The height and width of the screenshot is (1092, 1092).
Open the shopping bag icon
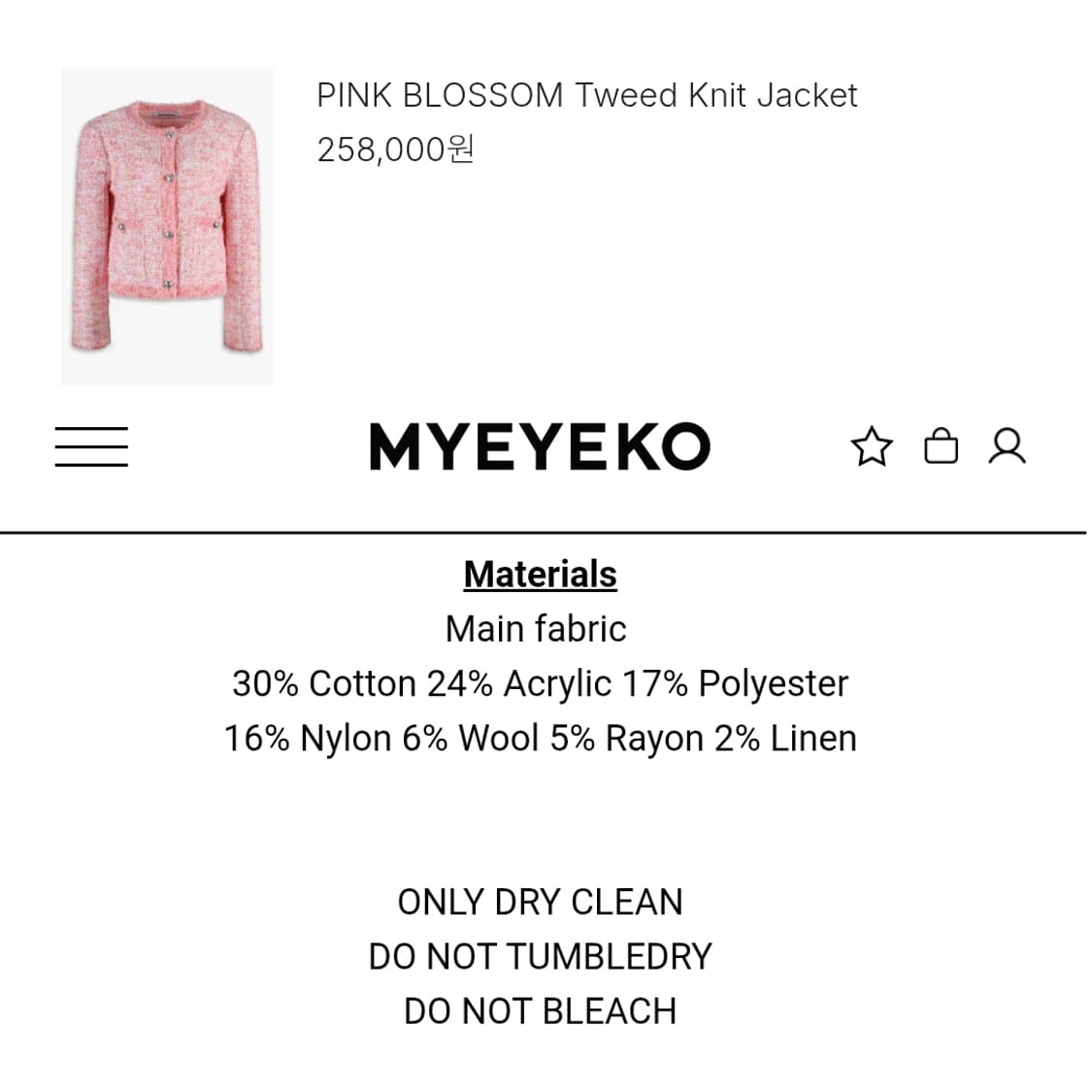(941, 447)
